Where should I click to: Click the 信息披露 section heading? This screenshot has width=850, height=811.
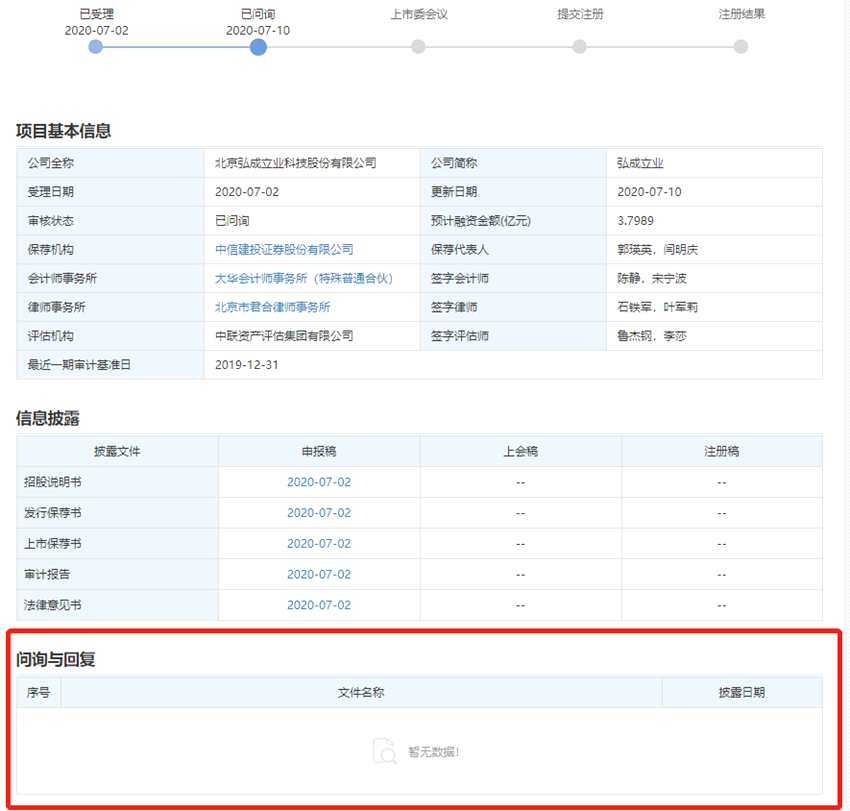(48, 418)
